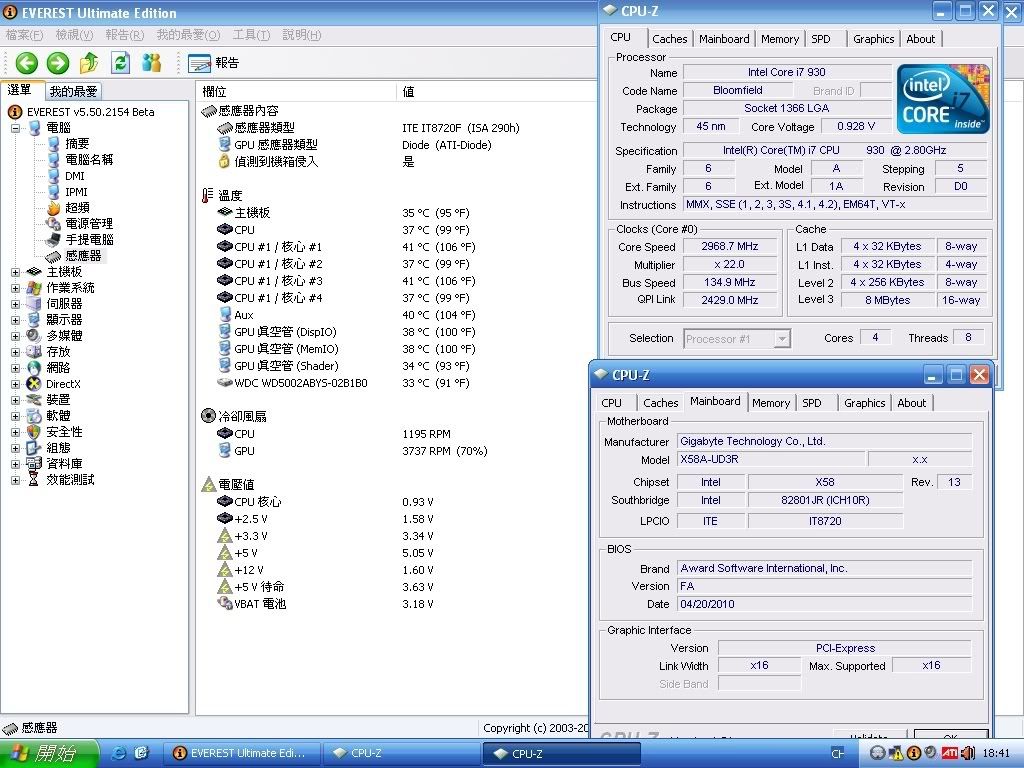This screenshot has height=768, width=1024.
Task: Click the green Back arrow in EVEREST toolbar
Action: (27, 63)
